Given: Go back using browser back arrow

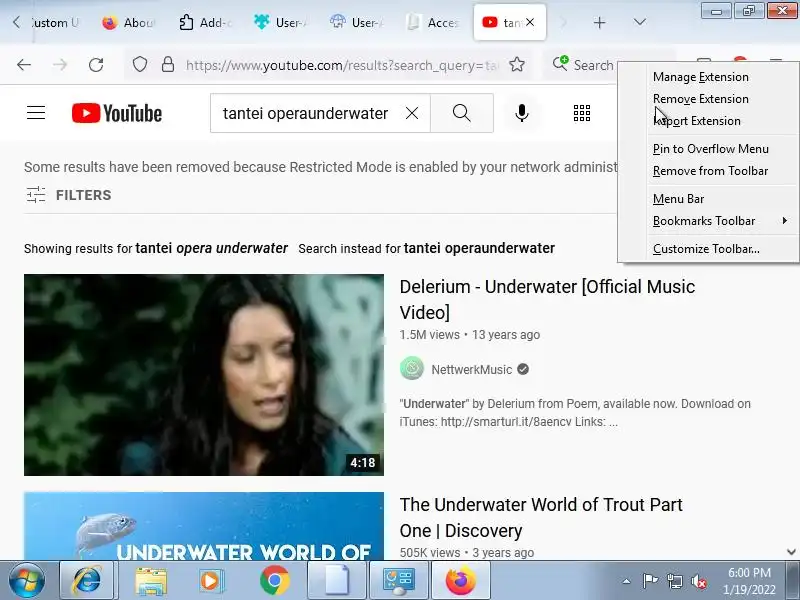Looking at the screenshot, I should coord(24,65).
